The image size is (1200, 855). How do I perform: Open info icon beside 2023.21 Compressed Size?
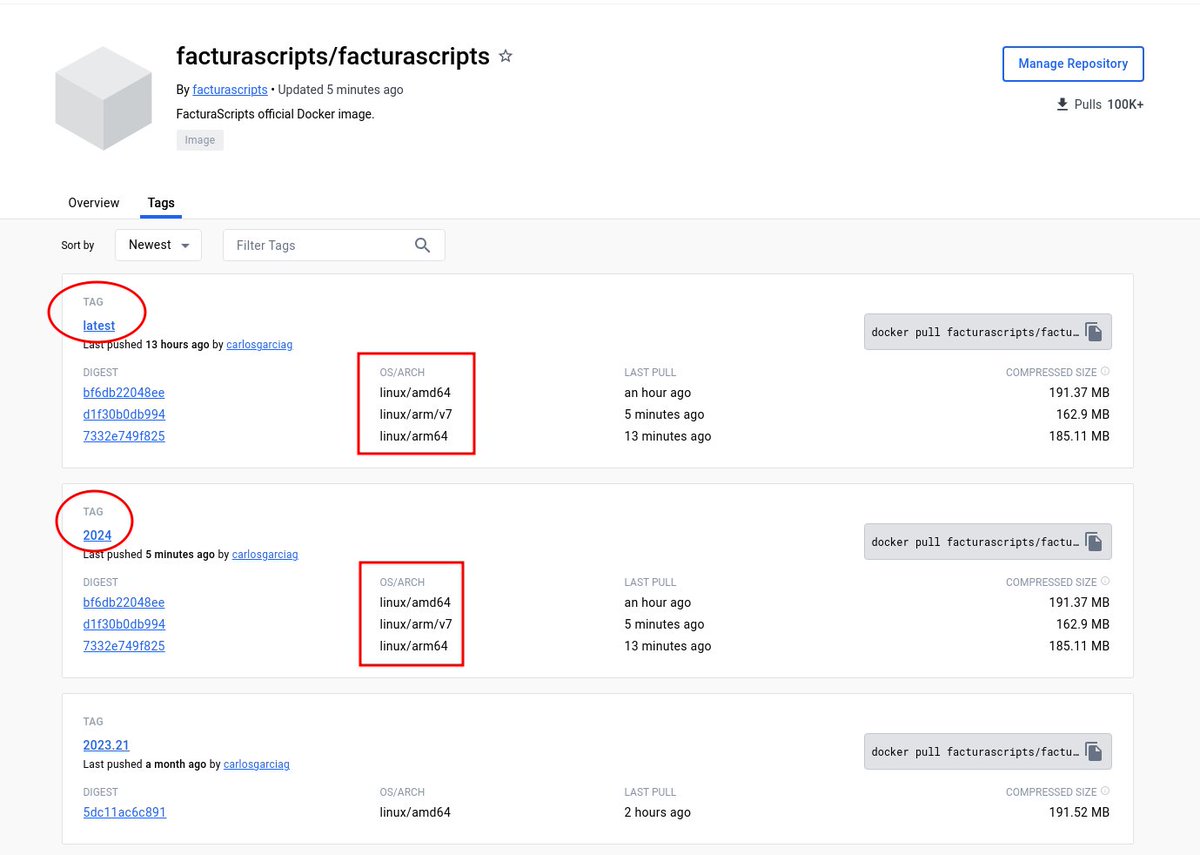[x=1105, y=792]
